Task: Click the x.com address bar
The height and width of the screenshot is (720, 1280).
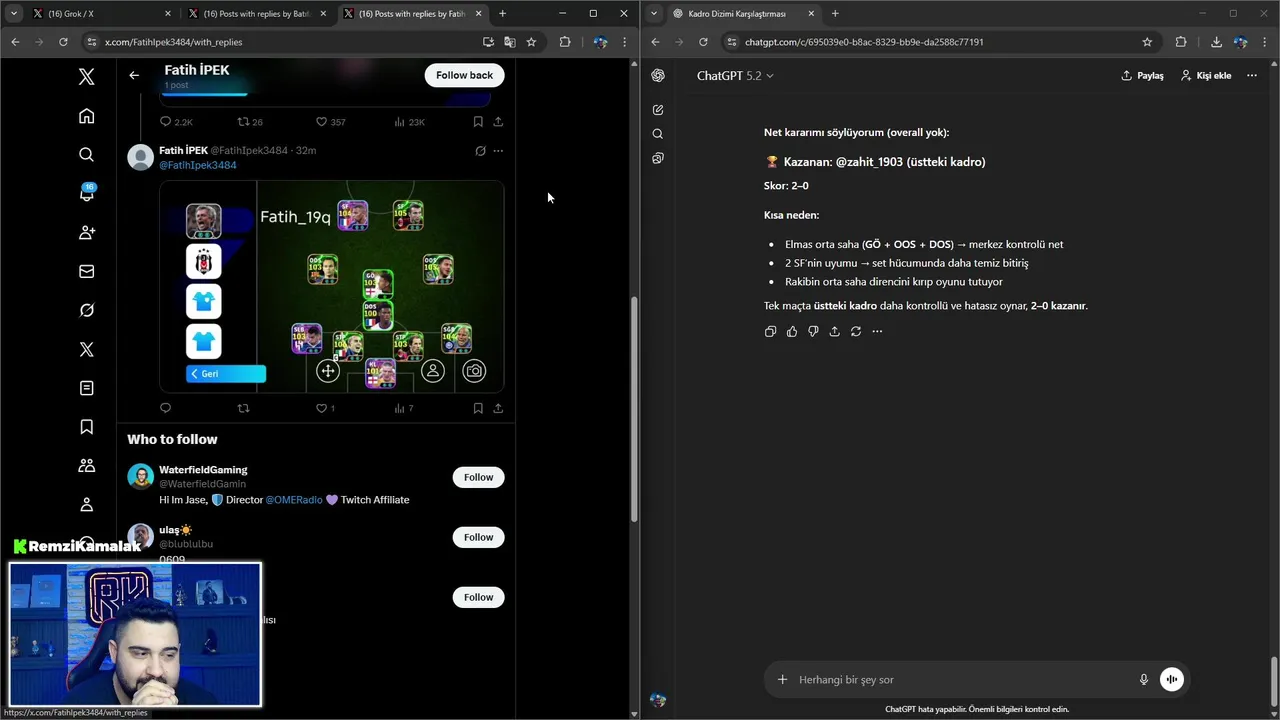Action: [280, 42]
